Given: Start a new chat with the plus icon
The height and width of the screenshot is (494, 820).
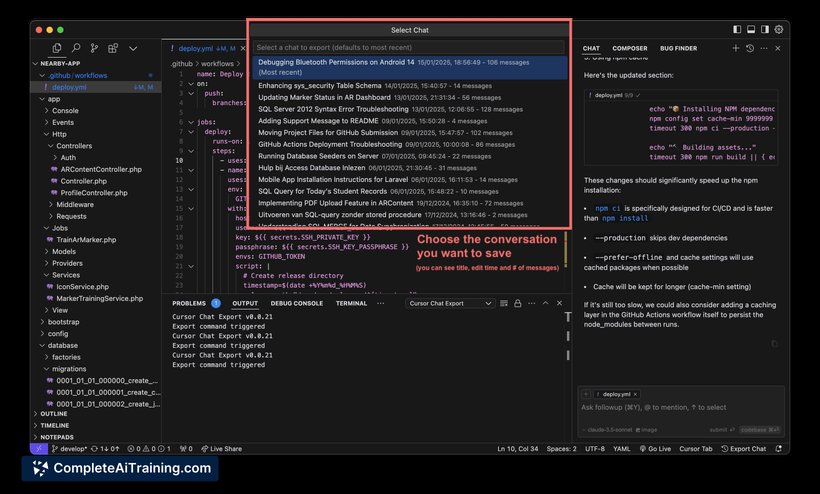Looking at the screenshot, I should click(x=735, y=48).
